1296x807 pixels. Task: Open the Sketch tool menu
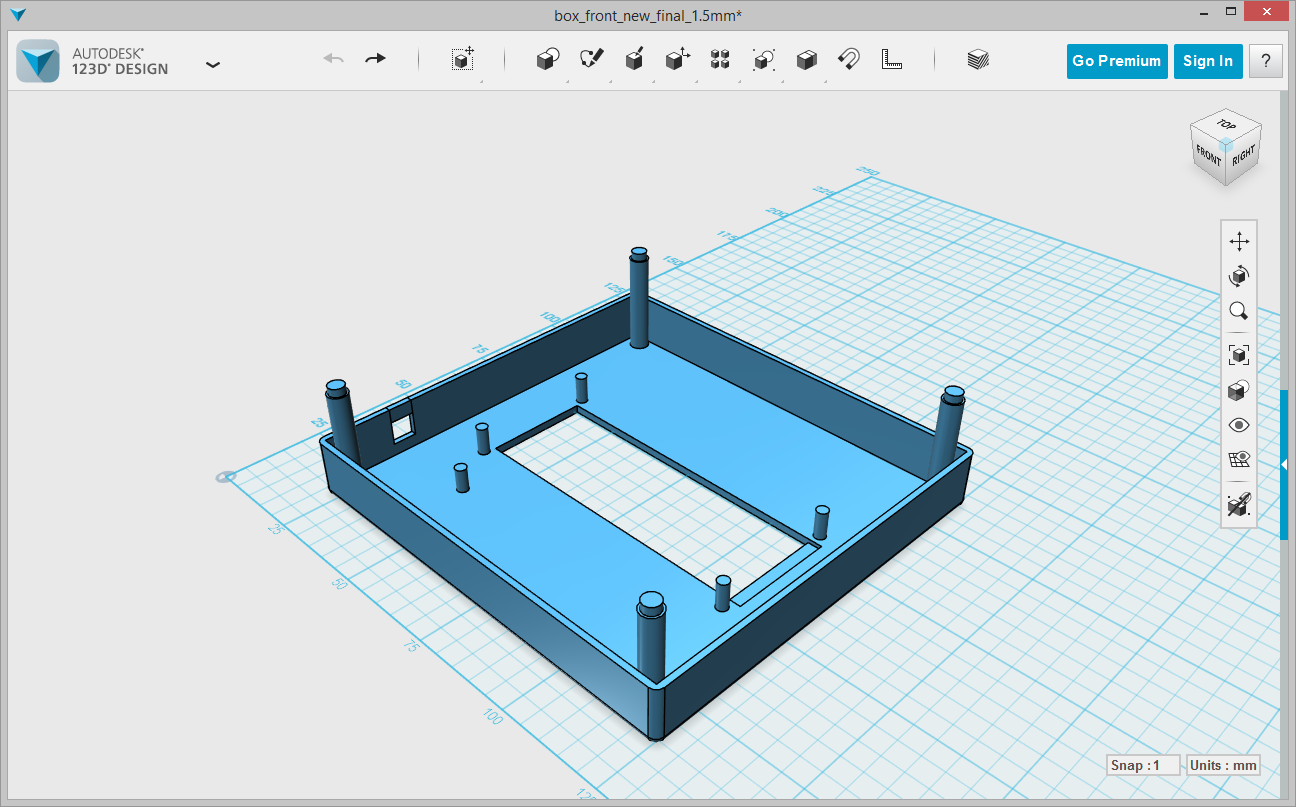click(x=591, y=60)
